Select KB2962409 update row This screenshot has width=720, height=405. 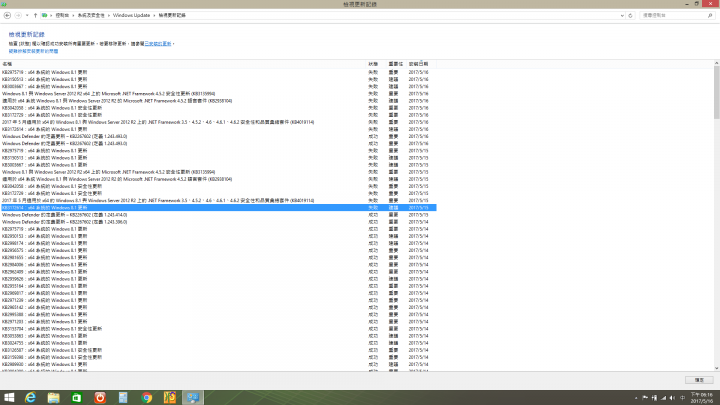[219, 272]
